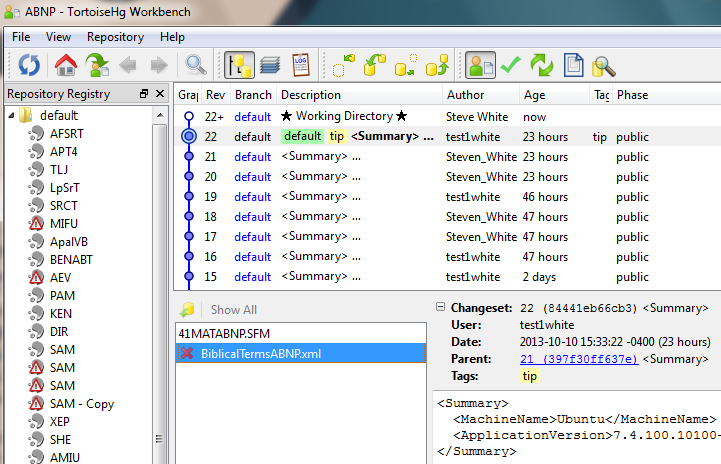Open the magnifier filter toolbar icon
Image resolution: width=721 pixels, height=464 pixels.
coord(196,66)
